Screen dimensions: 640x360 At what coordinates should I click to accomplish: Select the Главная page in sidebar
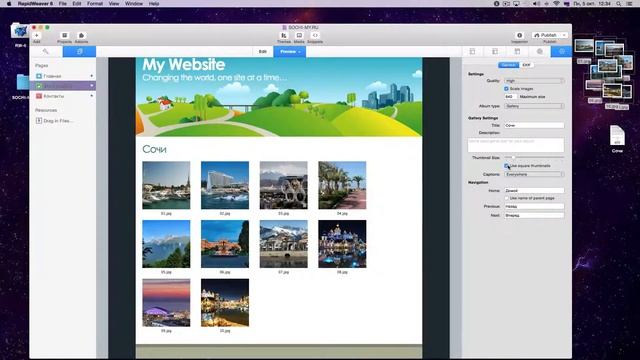coord(63,76)
